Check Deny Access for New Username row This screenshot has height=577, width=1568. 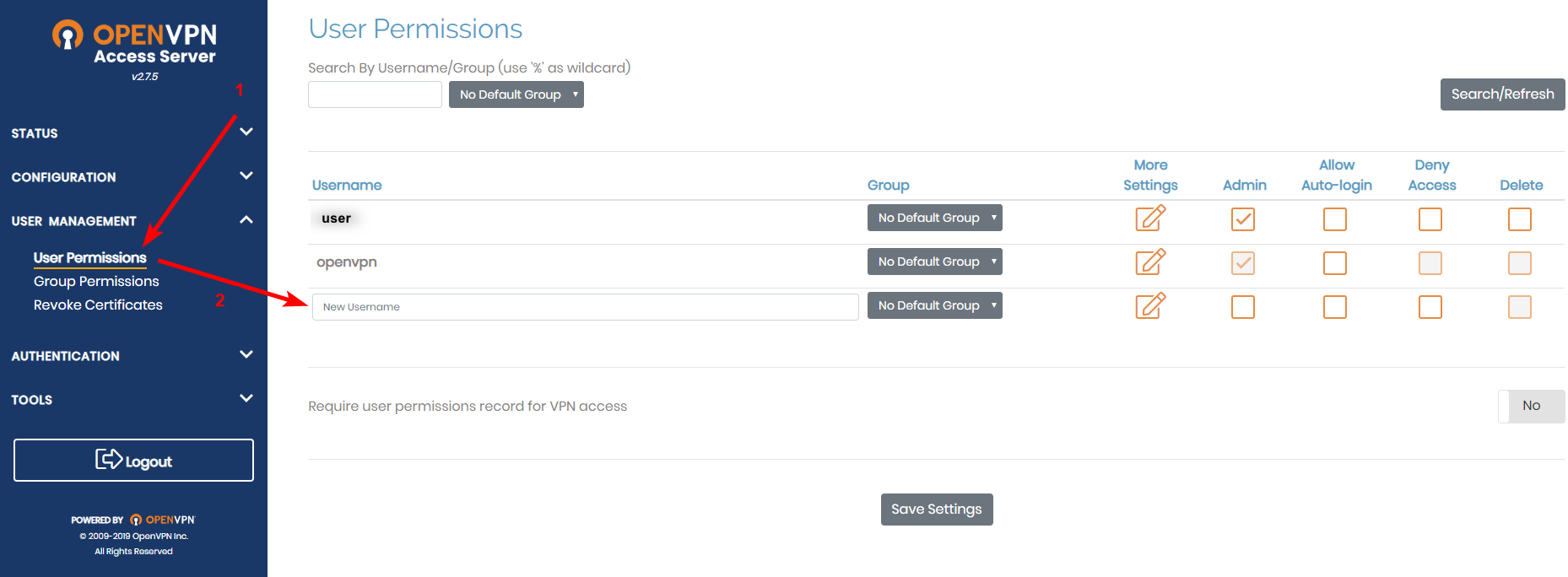pyautogui.click(x=1430, y=307)
